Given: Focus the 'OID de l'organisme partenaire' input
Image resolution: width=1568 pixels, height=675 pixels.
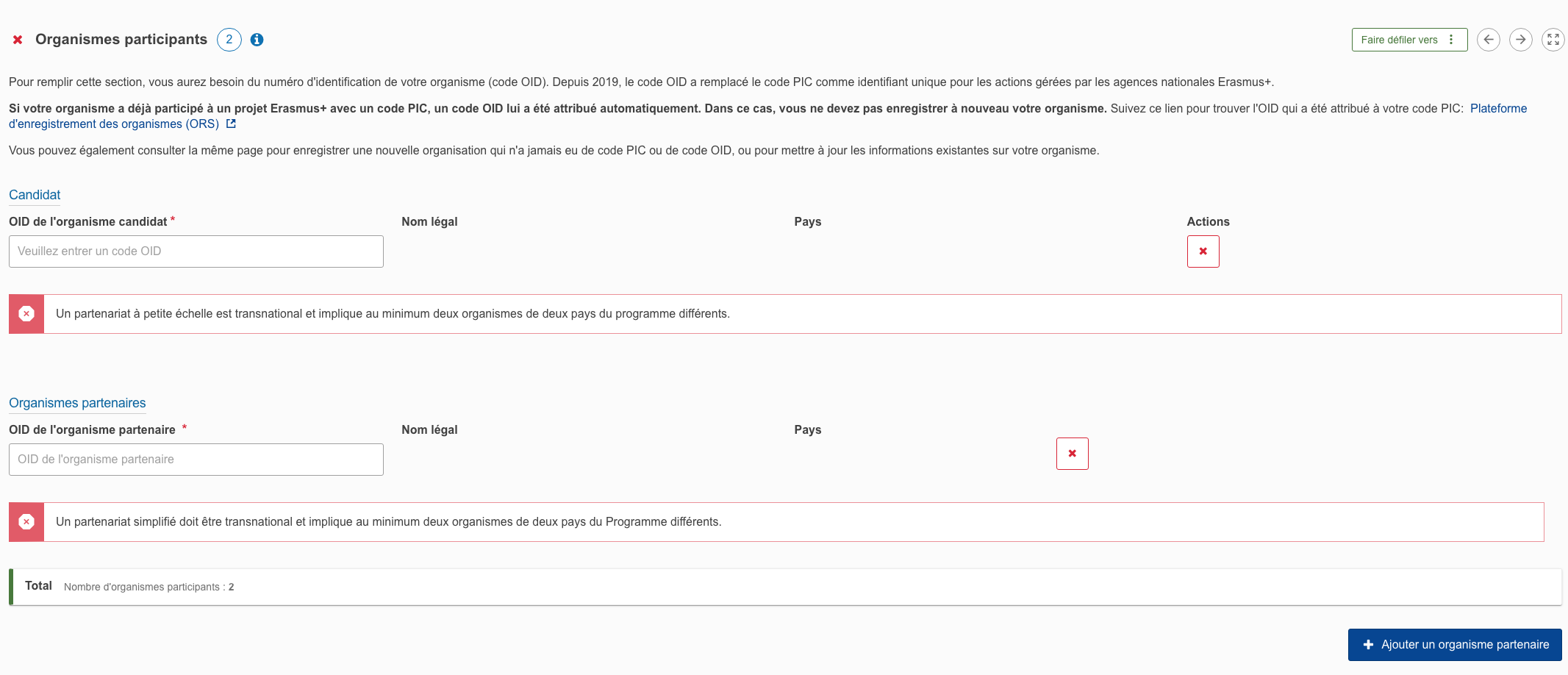Looking at the screenshot, I should click(196, 460).
